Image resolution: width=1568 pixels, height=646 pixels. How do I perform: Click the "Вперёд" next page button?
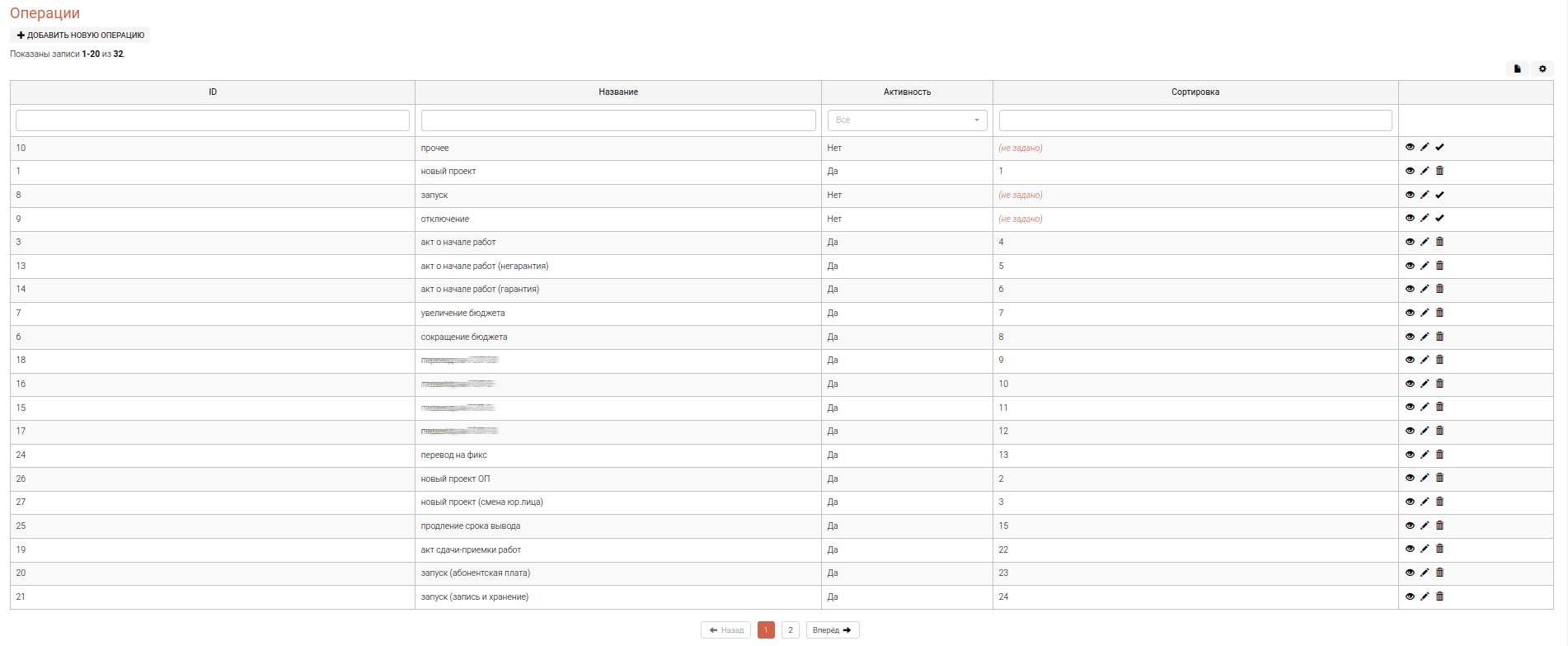(x=832, y=630)
